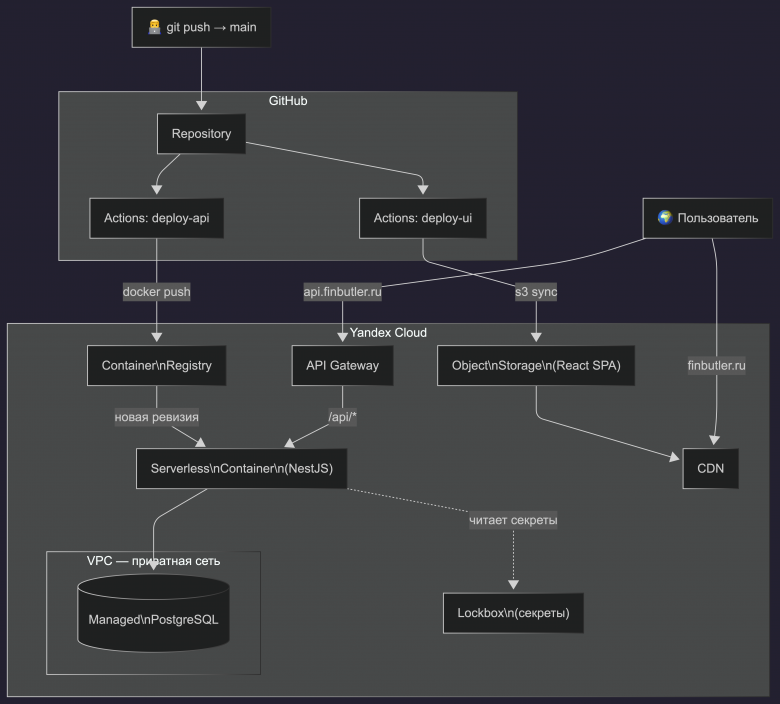The width and height of the screenshot is (780, 704).
Task: Select the Serverless Container (NestJS) node
Action: click(x=242, y=469)
